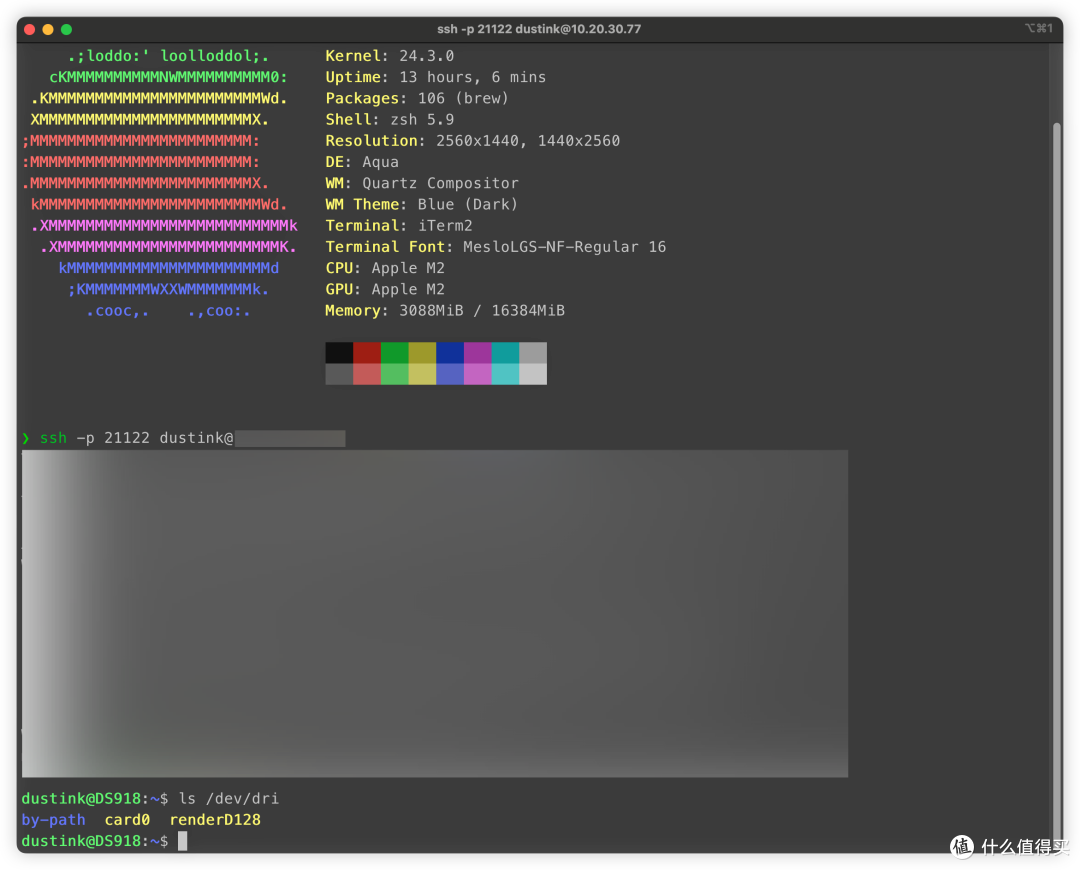Click the ⌥⌘1 shortcut indicator in title bar
Viewport: 1080px width, 870px height.
(1038, 28)
